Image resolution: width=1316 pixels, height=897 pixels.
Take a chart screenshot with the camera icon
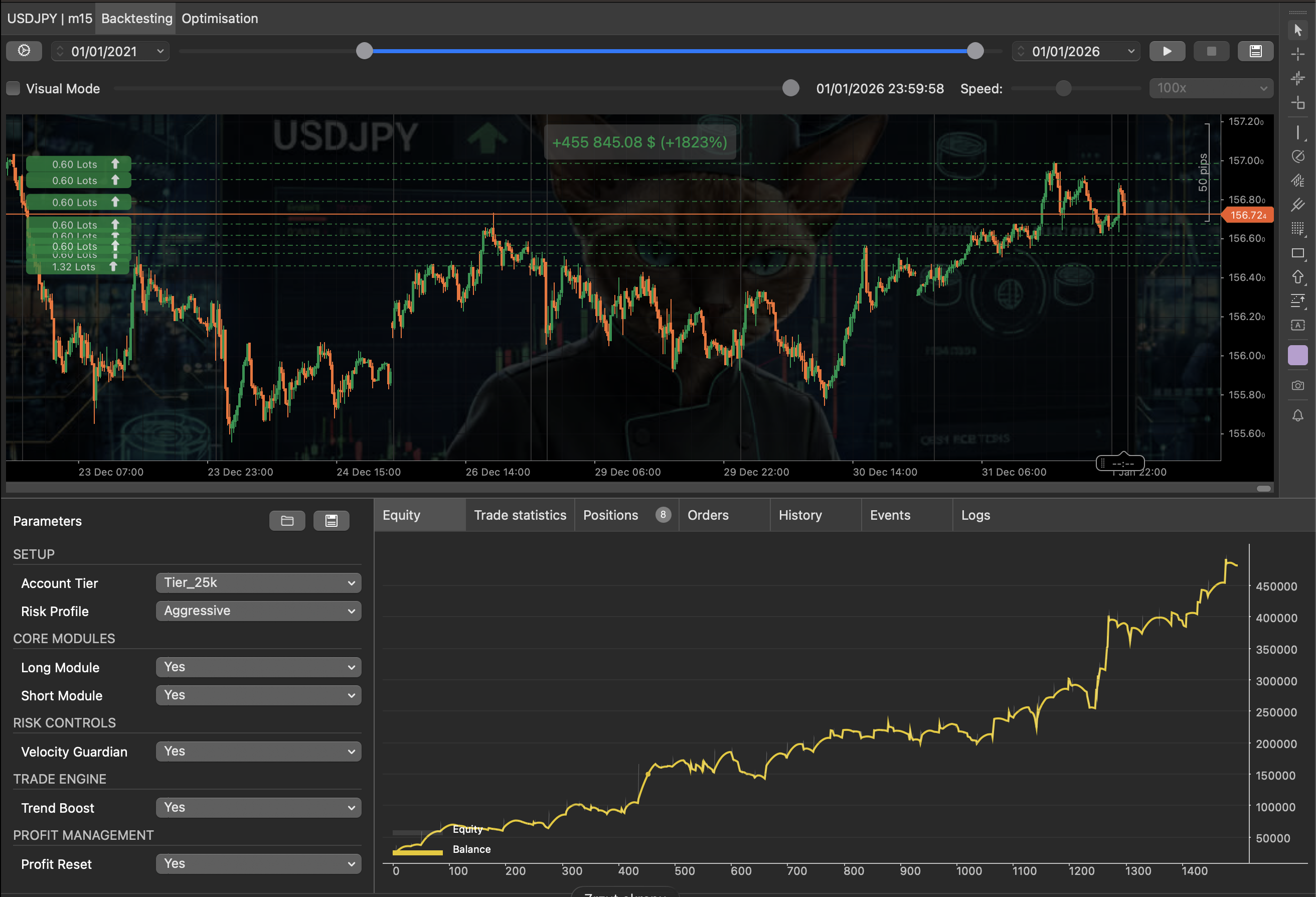point(1298,386)
